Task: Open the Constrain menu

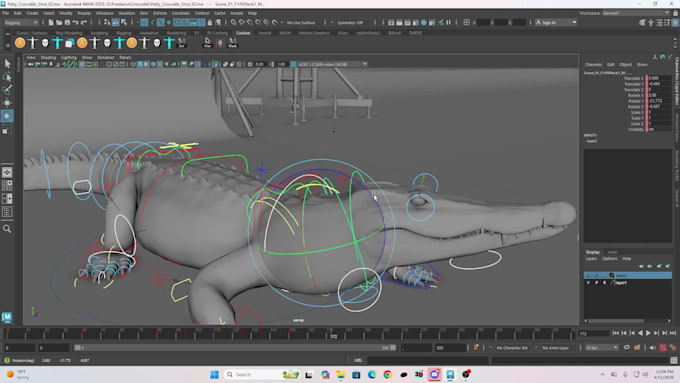Action: tap(180, 13)
